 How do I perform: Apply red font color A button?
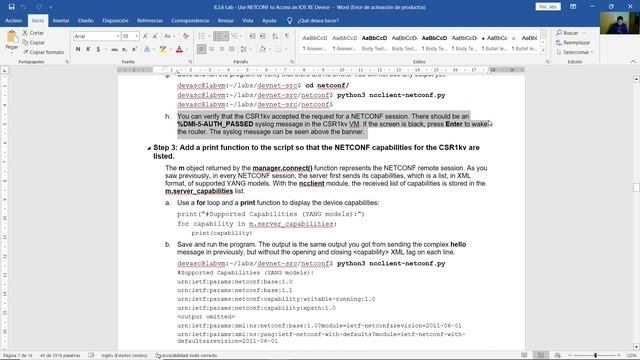point(179,49)
